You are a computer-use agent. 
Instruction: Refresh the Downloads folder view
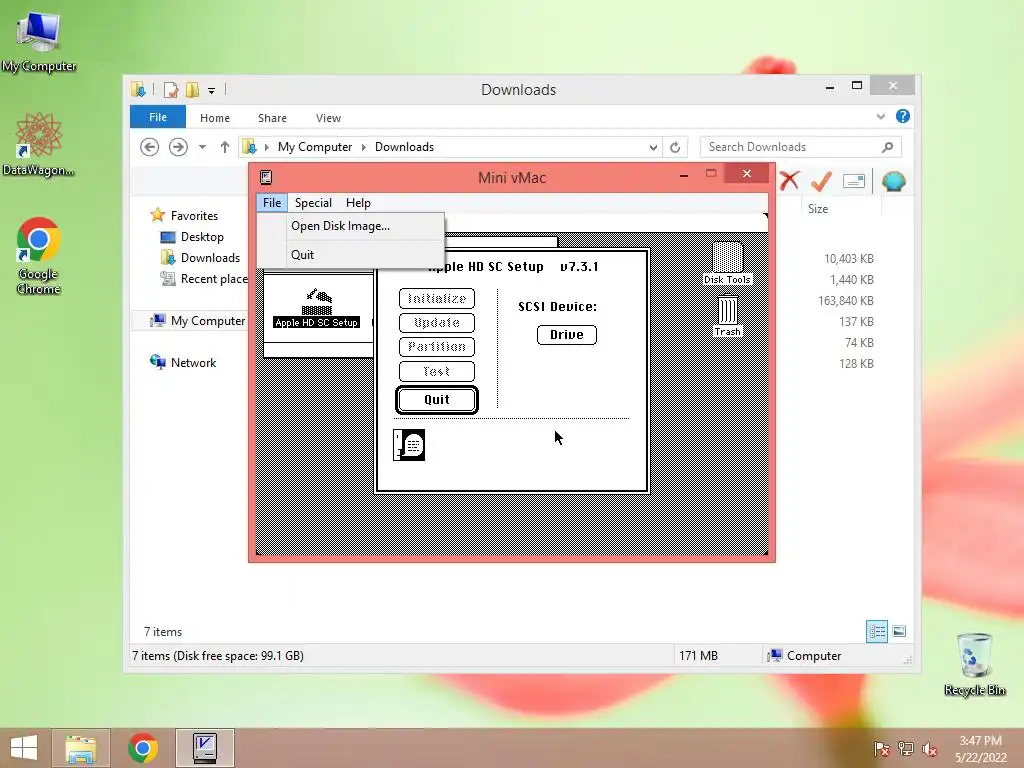[675, 147]
